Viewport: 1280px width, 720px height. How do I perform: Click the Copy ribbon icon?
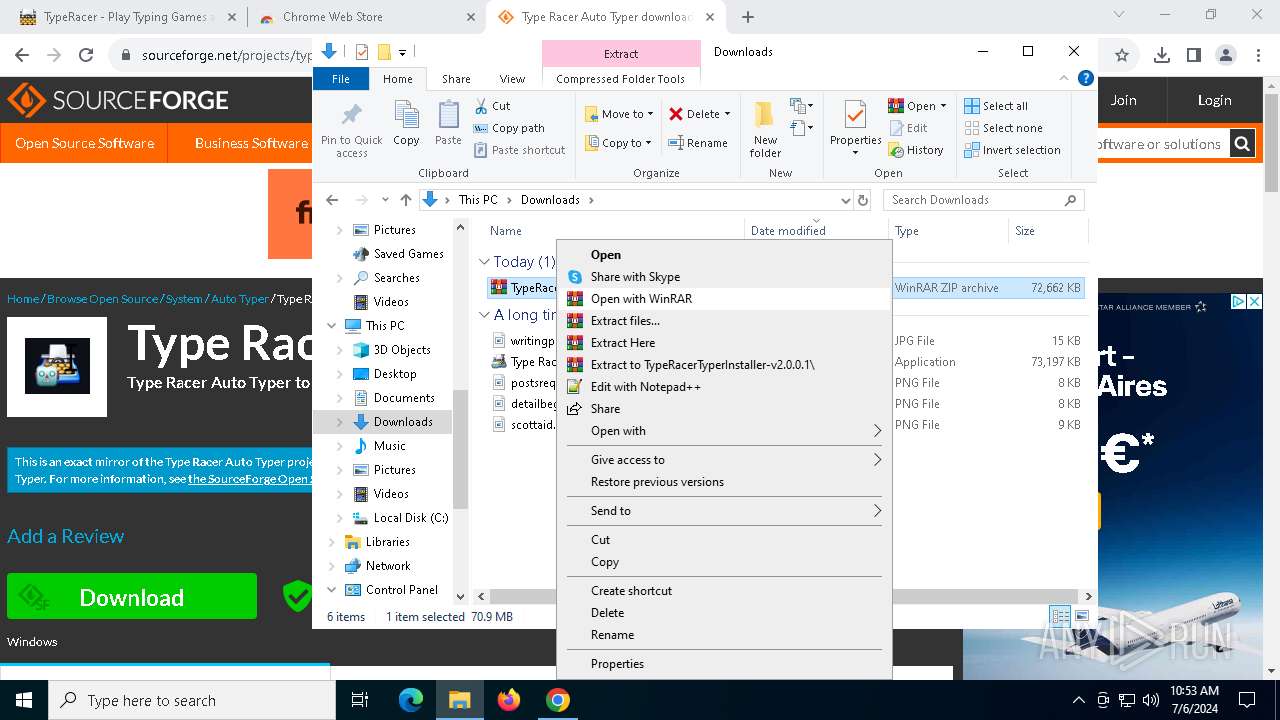406,124
